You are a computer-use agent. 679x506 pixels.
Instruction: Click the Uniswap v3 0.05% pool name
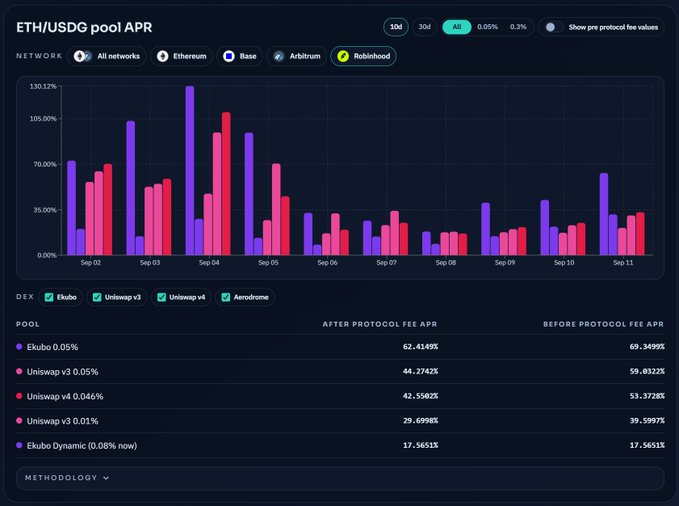(x=62, y=372)
